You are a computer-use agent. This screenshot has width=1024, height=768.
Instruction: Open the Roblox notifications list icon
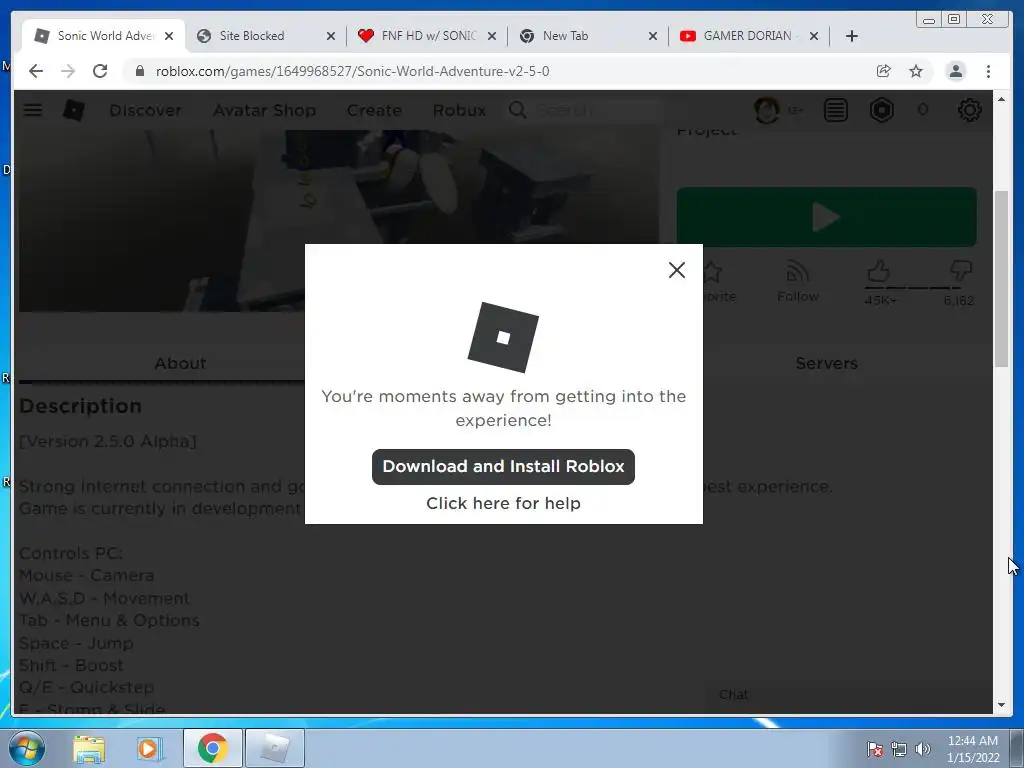835,110
